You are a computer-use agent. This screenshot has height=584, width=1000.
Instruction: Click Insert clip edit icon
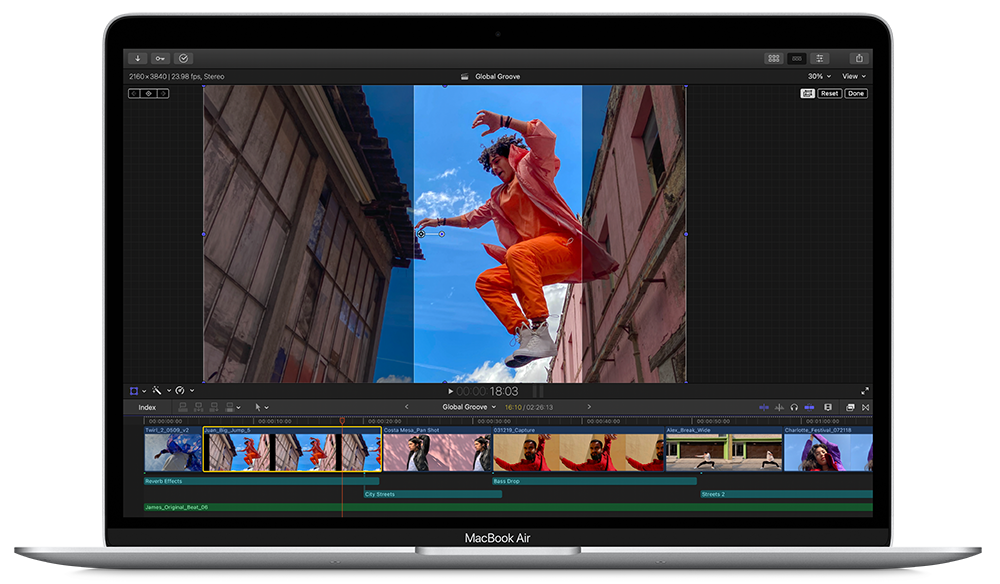pyautogui.click(x=198, y=407)
